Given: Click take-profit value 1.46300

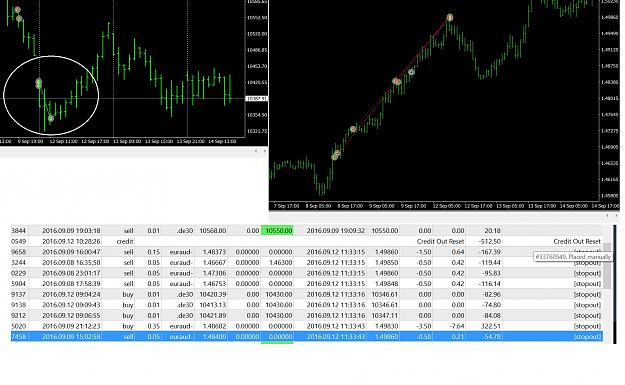Looking at the screenshot, I should pyautogui.click(x=281, y=263).
